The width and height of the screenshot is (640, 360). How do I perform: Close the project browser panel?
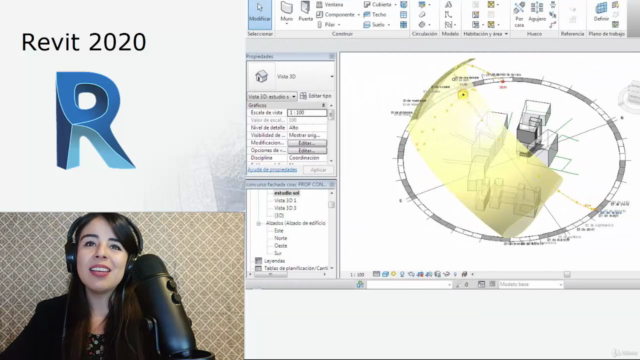coord(331,184)
